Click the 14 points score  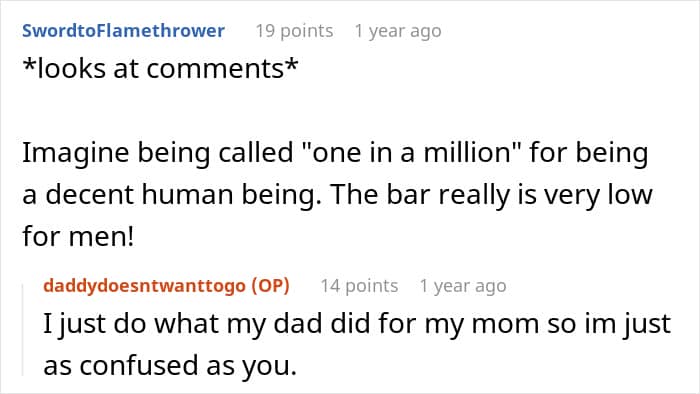click(359, 286)
